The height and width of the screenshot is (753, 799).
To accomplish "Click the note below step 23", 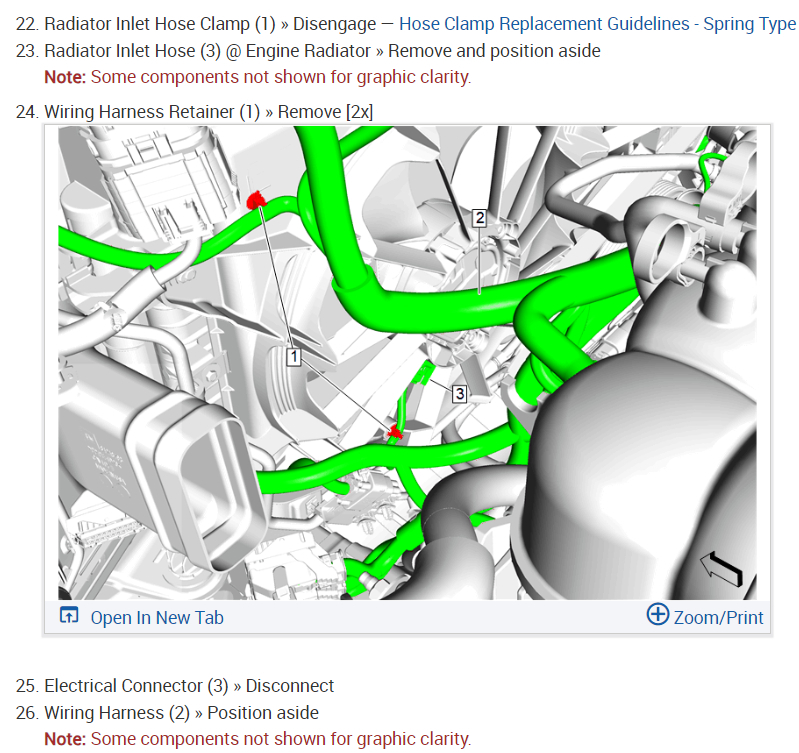I will pos(257,77).
